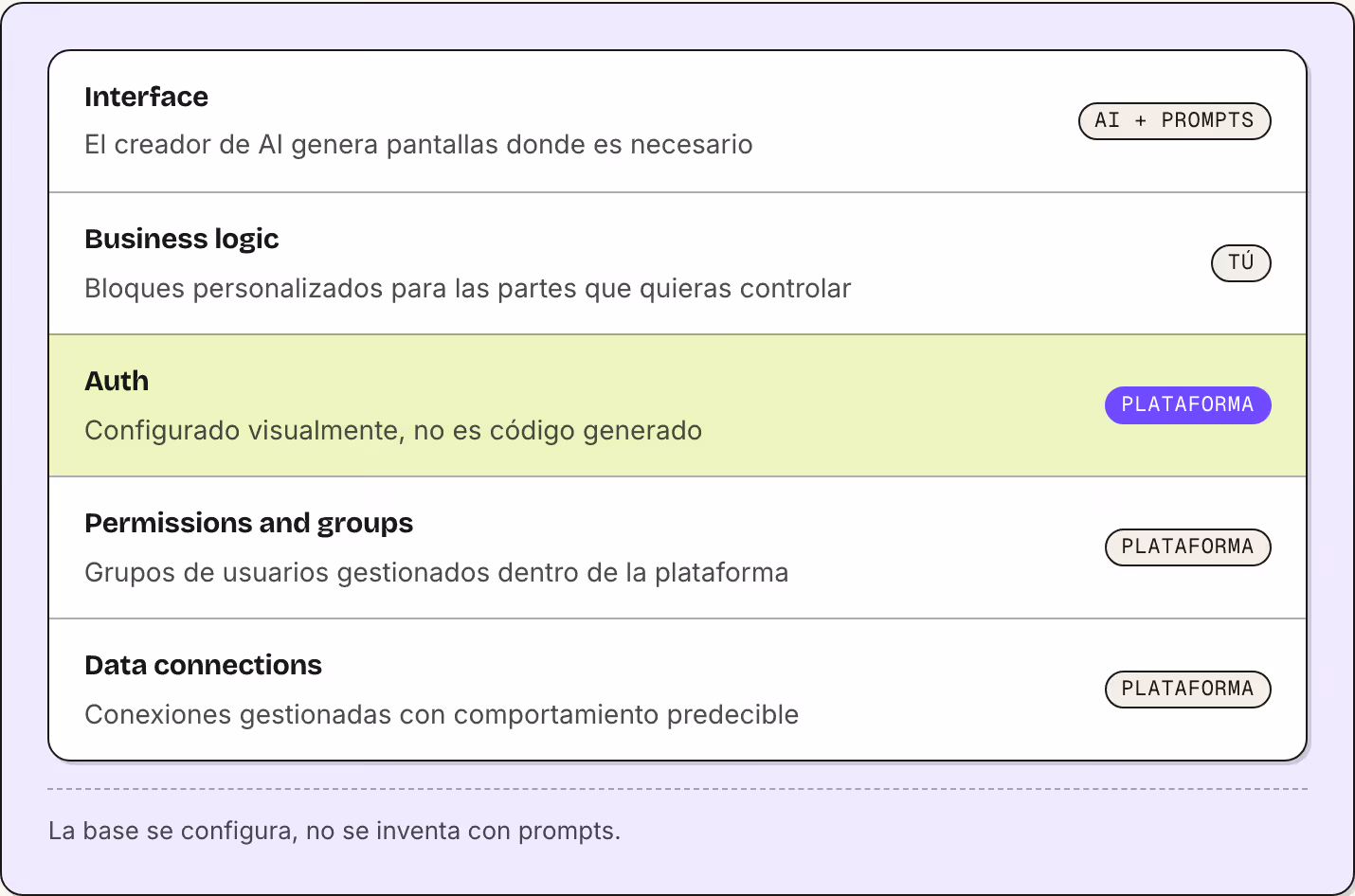Select the highlighted Auth heading
The image size is (1355, 896).
[x=117, y=381]
